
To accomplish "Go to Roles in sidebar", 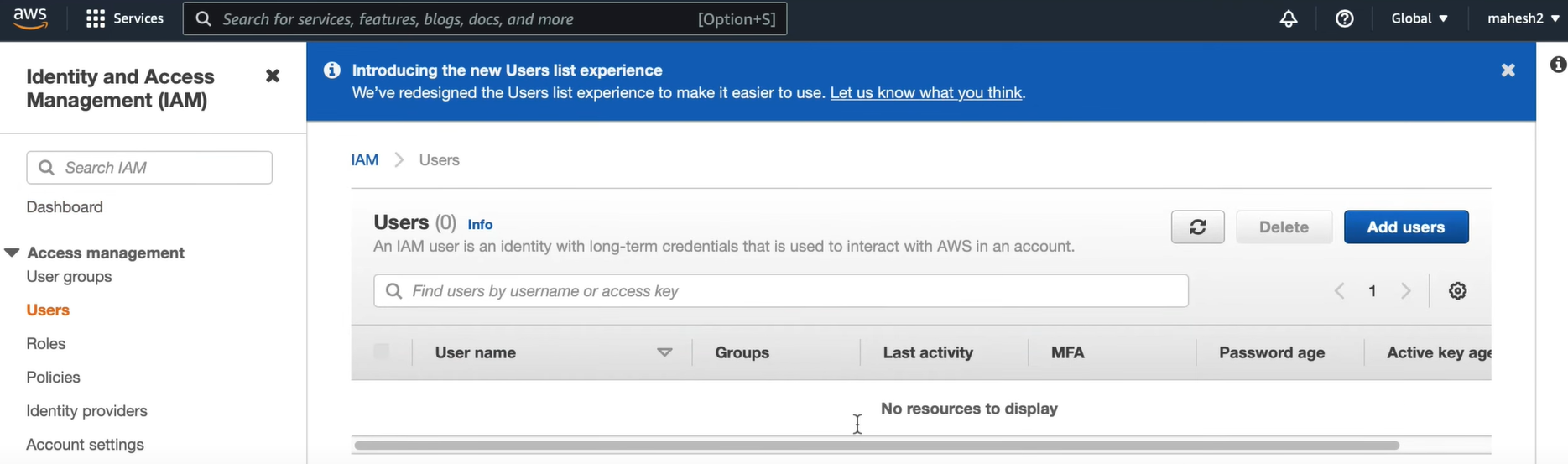I will click(x=46, y=344).
